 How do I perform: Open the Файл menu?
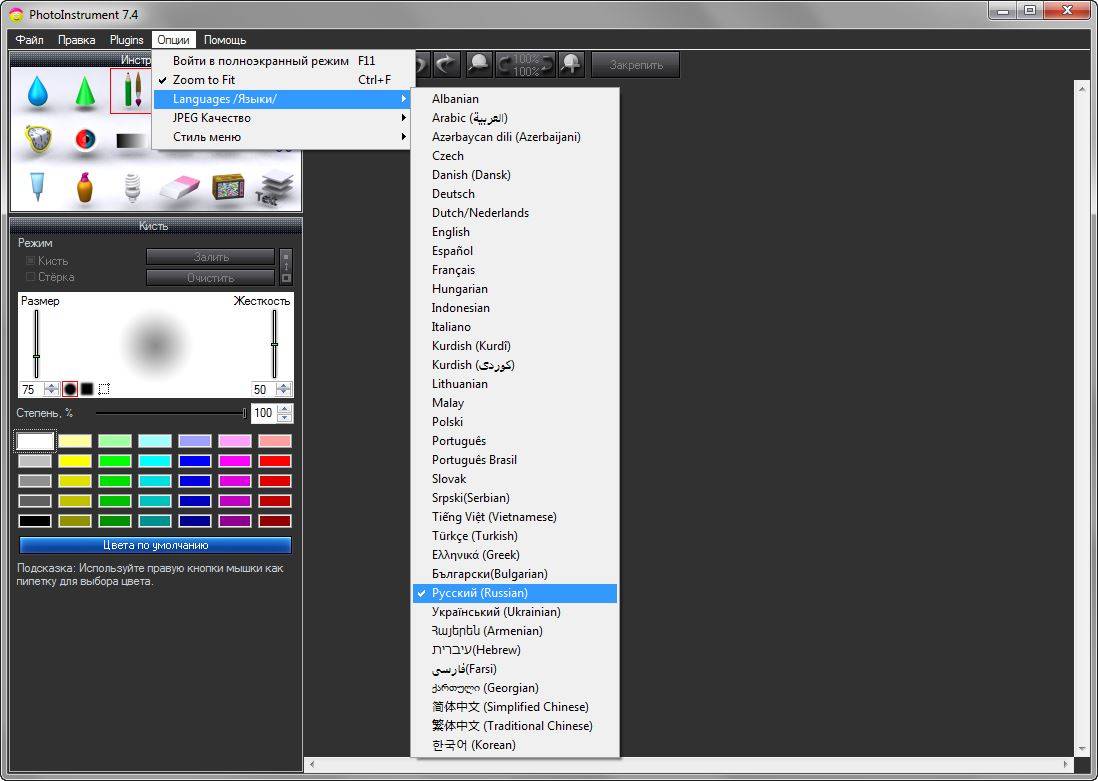29,40
